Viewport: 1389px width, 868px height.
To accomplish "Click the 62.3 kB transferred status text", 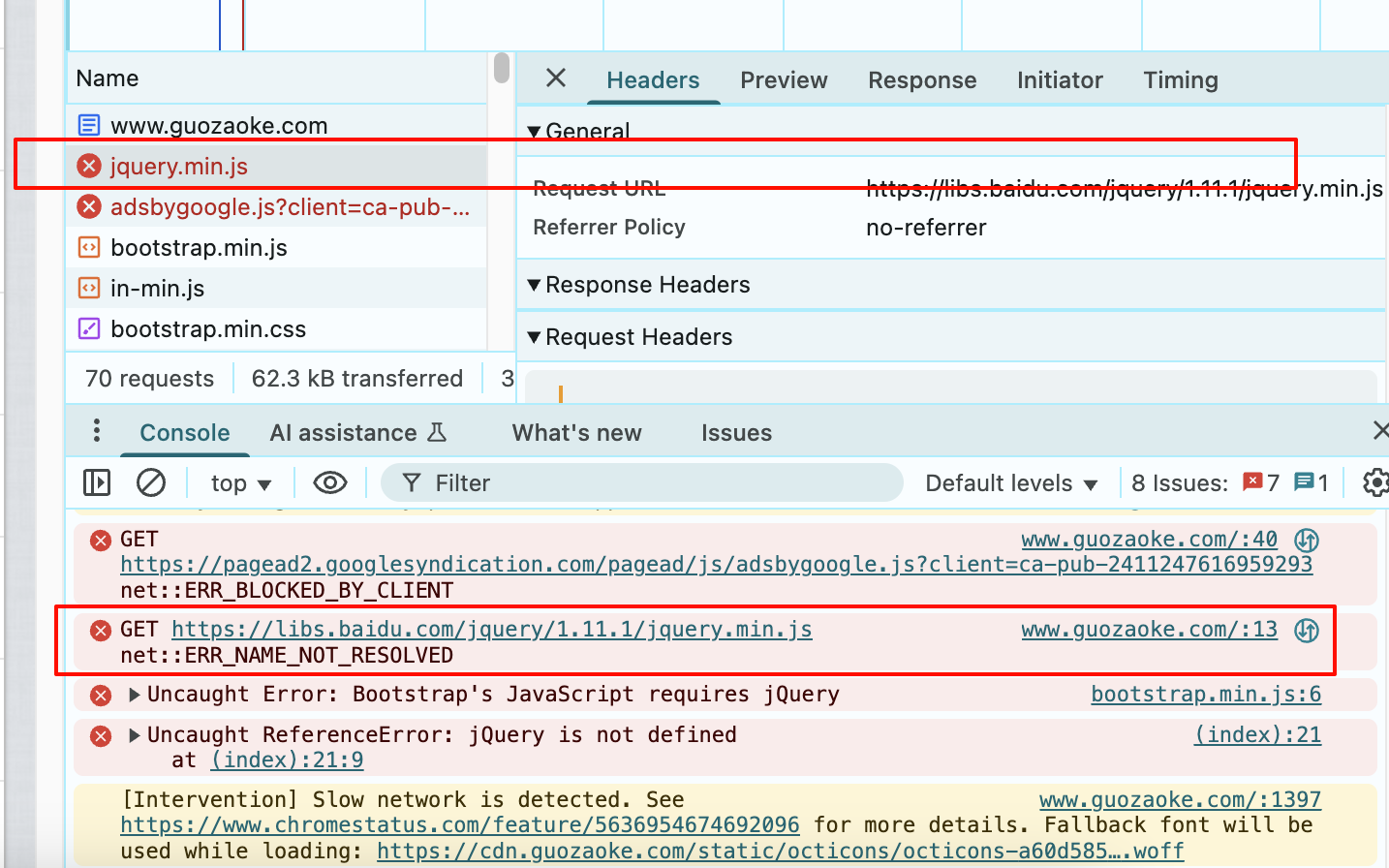I will tap(357, 379).
